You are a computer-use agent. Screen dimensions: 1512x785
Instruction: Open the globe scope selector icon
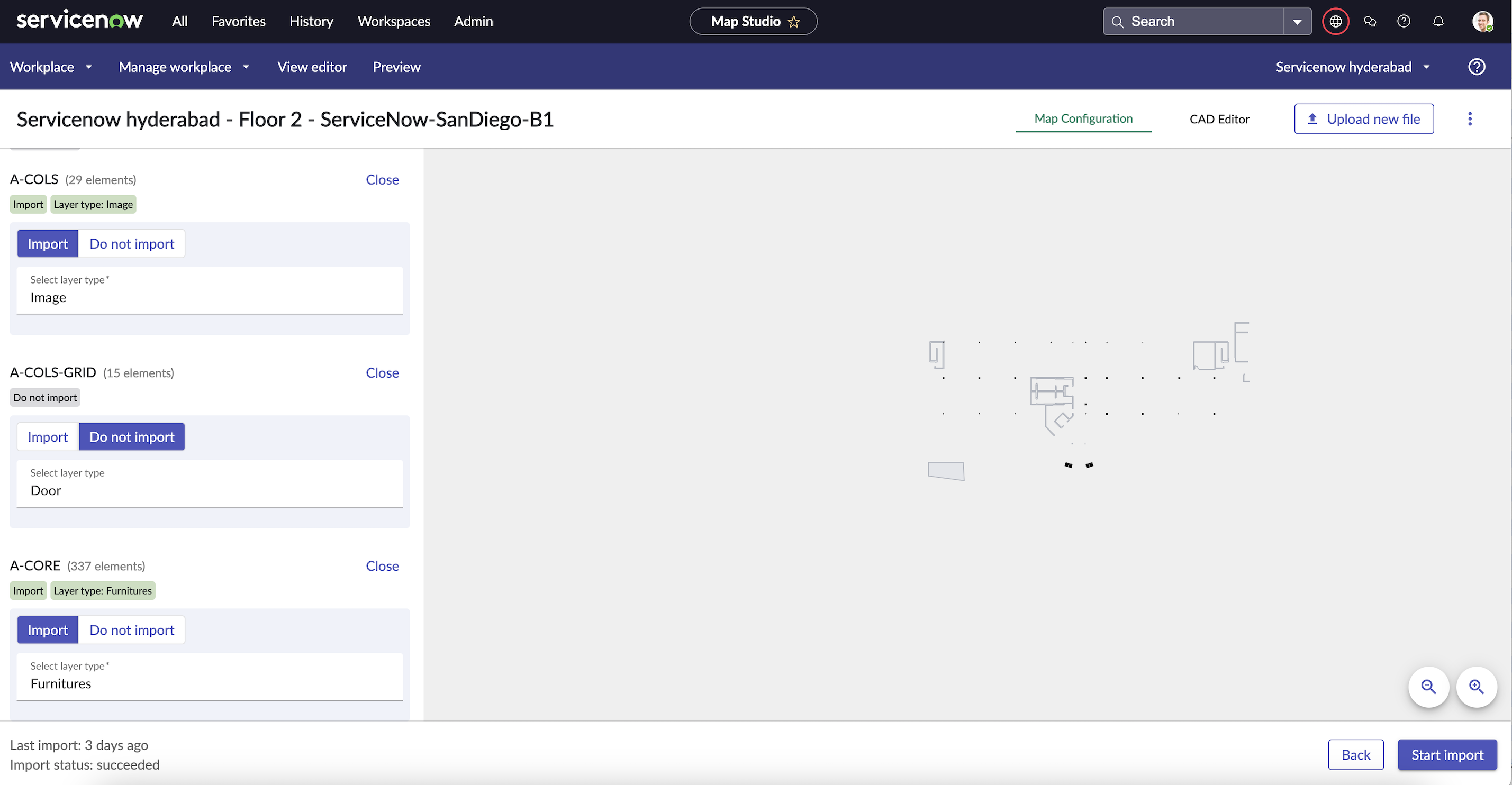click(1335, 22)
